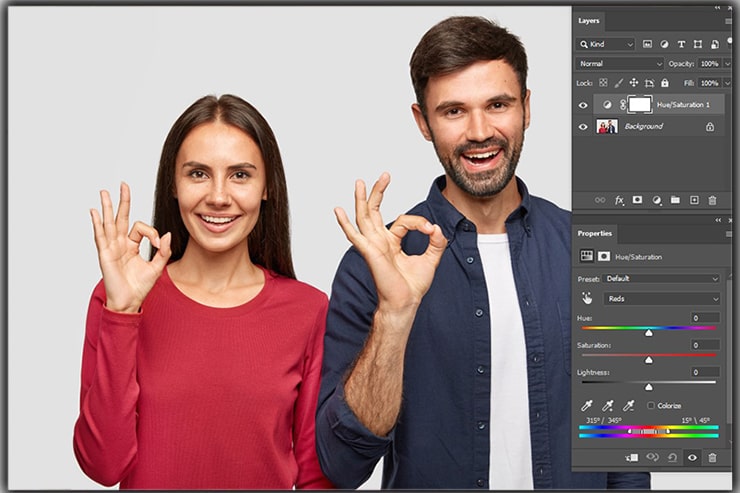Screen dimensions: 740x493
Task: Lock transparent pixels icon in Layers
Action: pos(603,83)
